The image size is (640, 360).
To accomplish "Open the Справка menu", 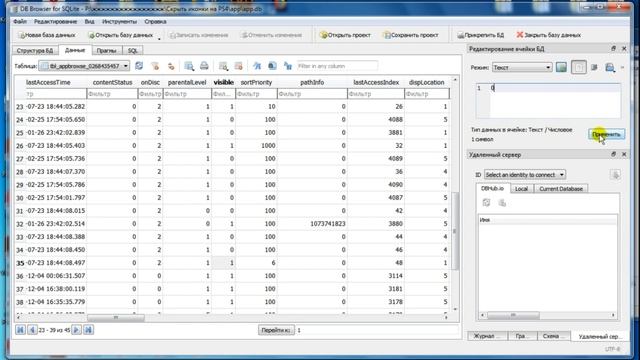I will coord(155,22).
